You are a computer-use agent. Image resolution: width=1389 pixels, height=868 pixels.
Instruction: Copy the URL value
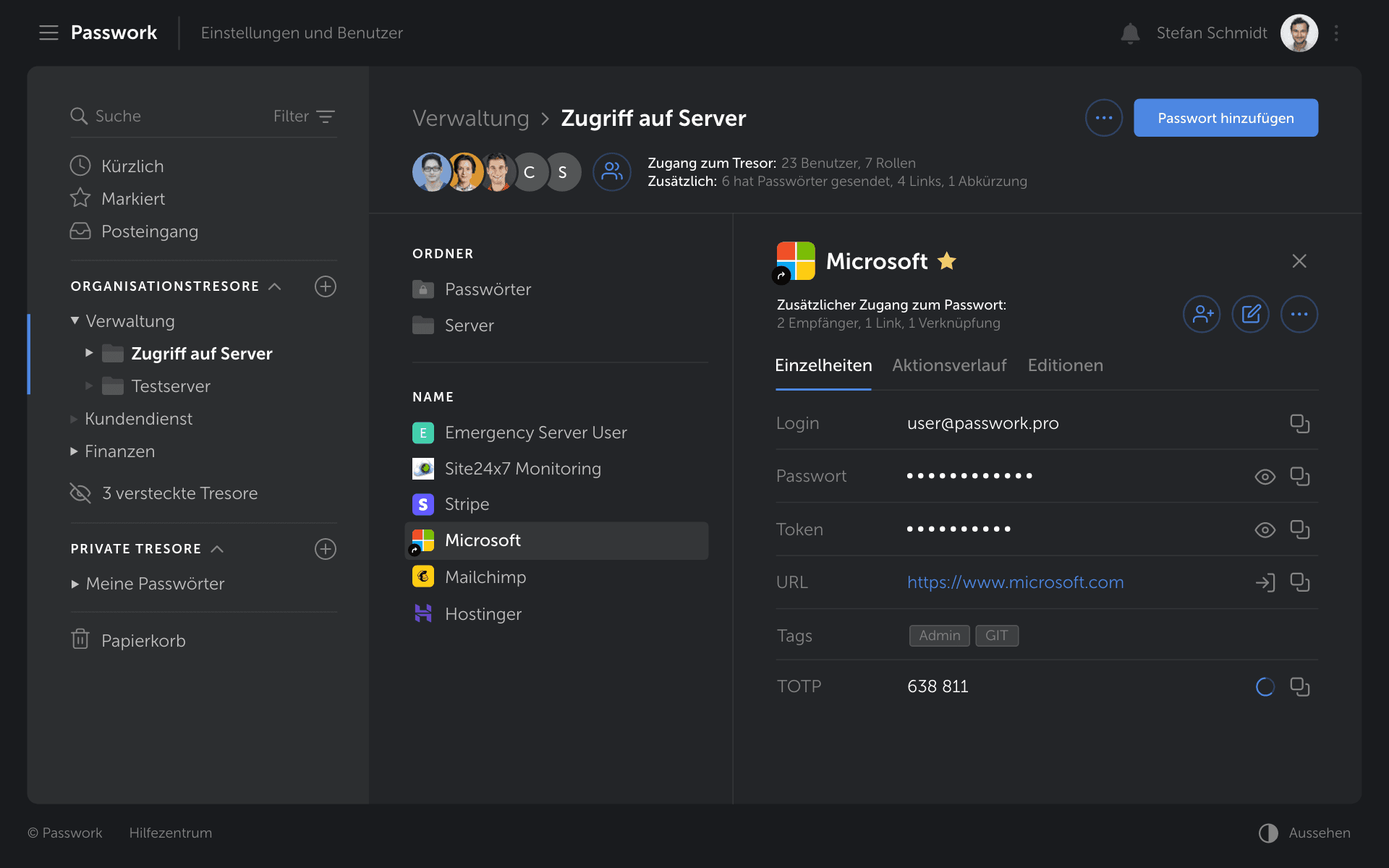tap(1300, 583)
